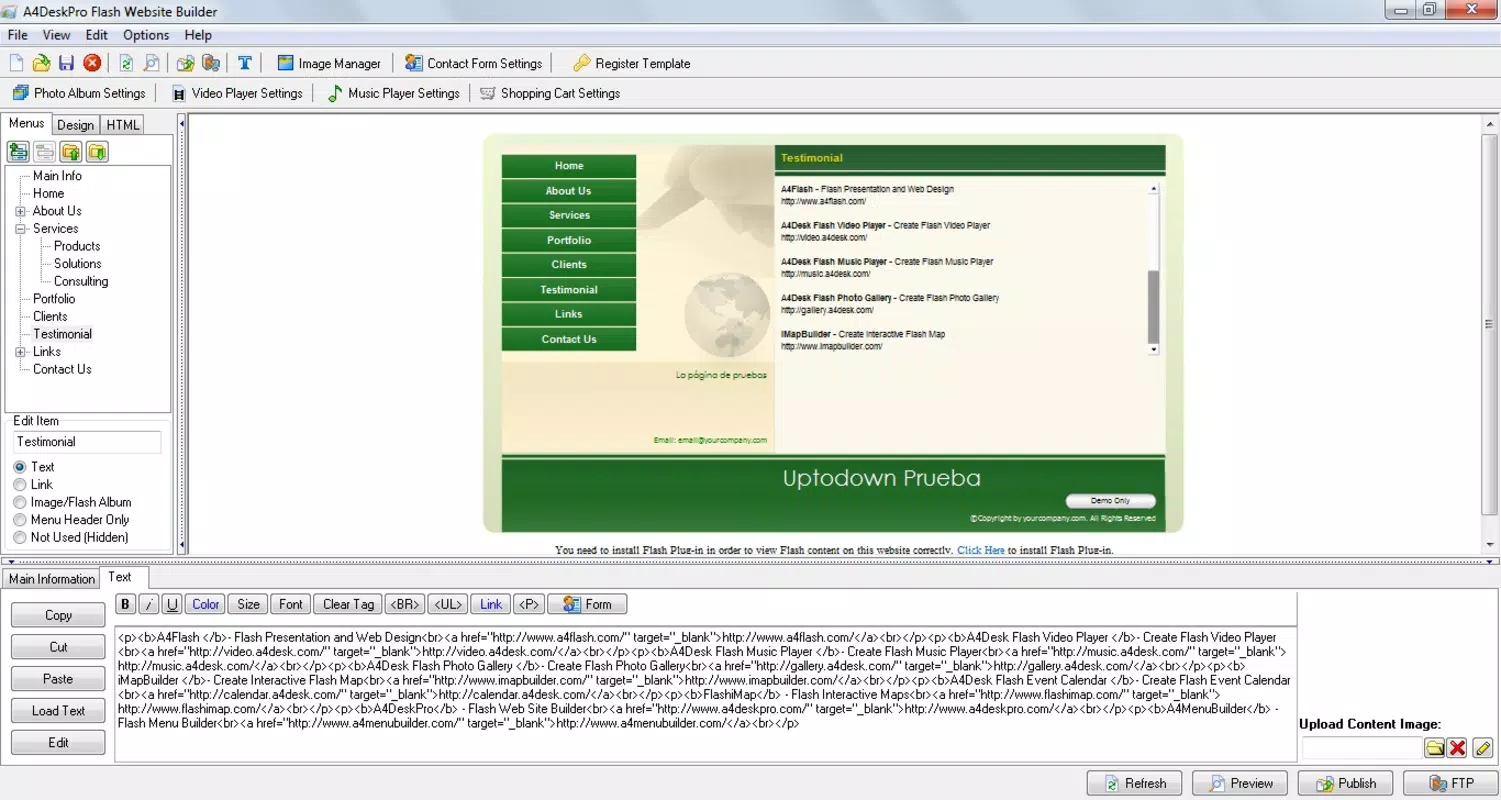Select the Menu Header Only radio button
Viewport: 1501px width, 800px height.
point(20,520)
